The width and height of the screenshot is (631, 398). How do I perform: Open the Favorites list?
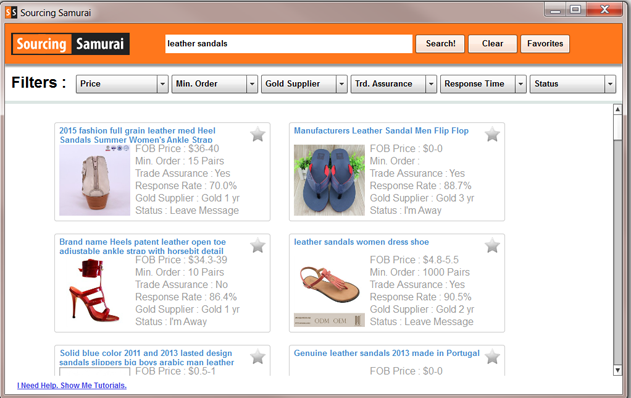point(545,43)
